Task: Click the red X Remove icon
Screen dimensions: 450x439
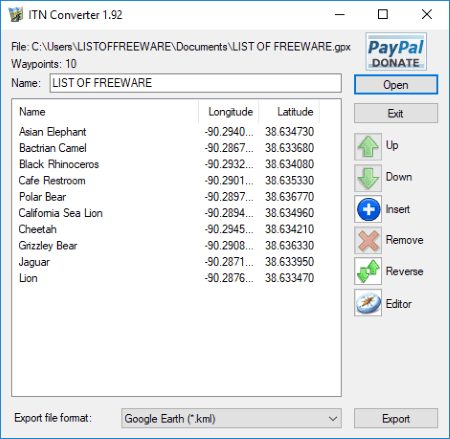Action: [x=368, y=240]
